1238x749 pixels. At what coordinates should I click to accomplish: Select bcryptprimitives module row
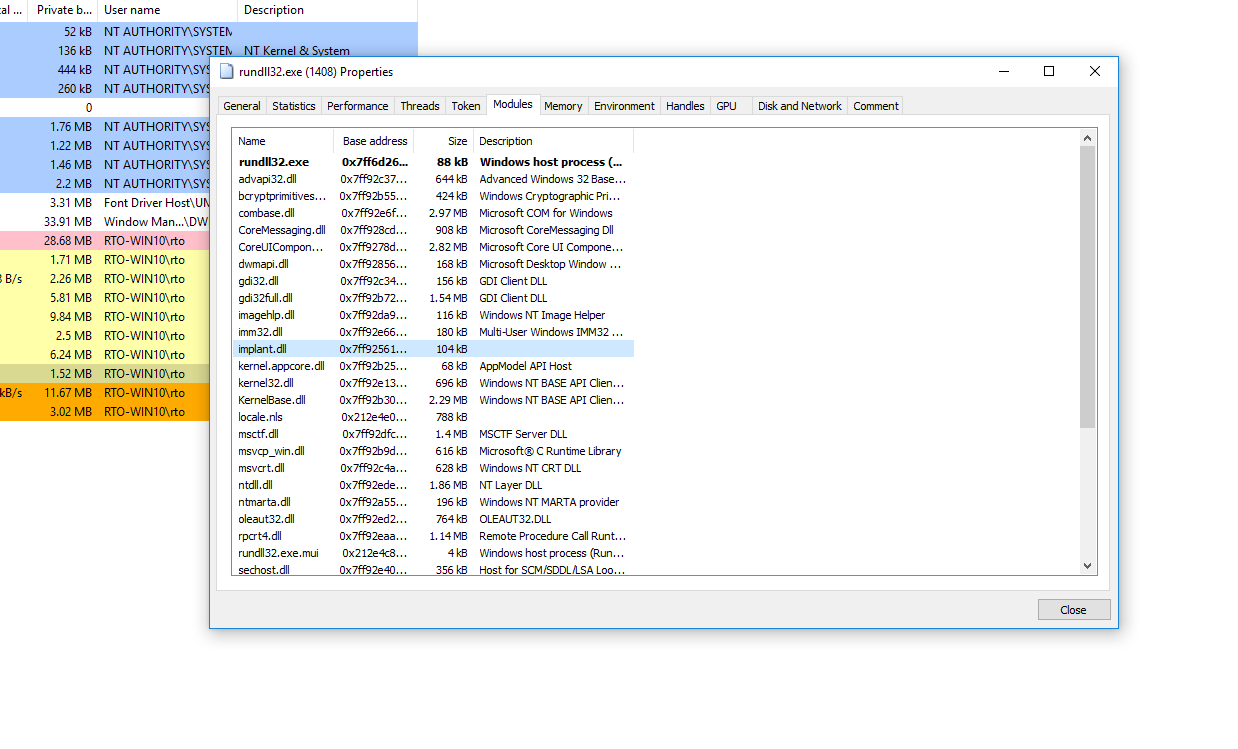click(x=433, y=196)
